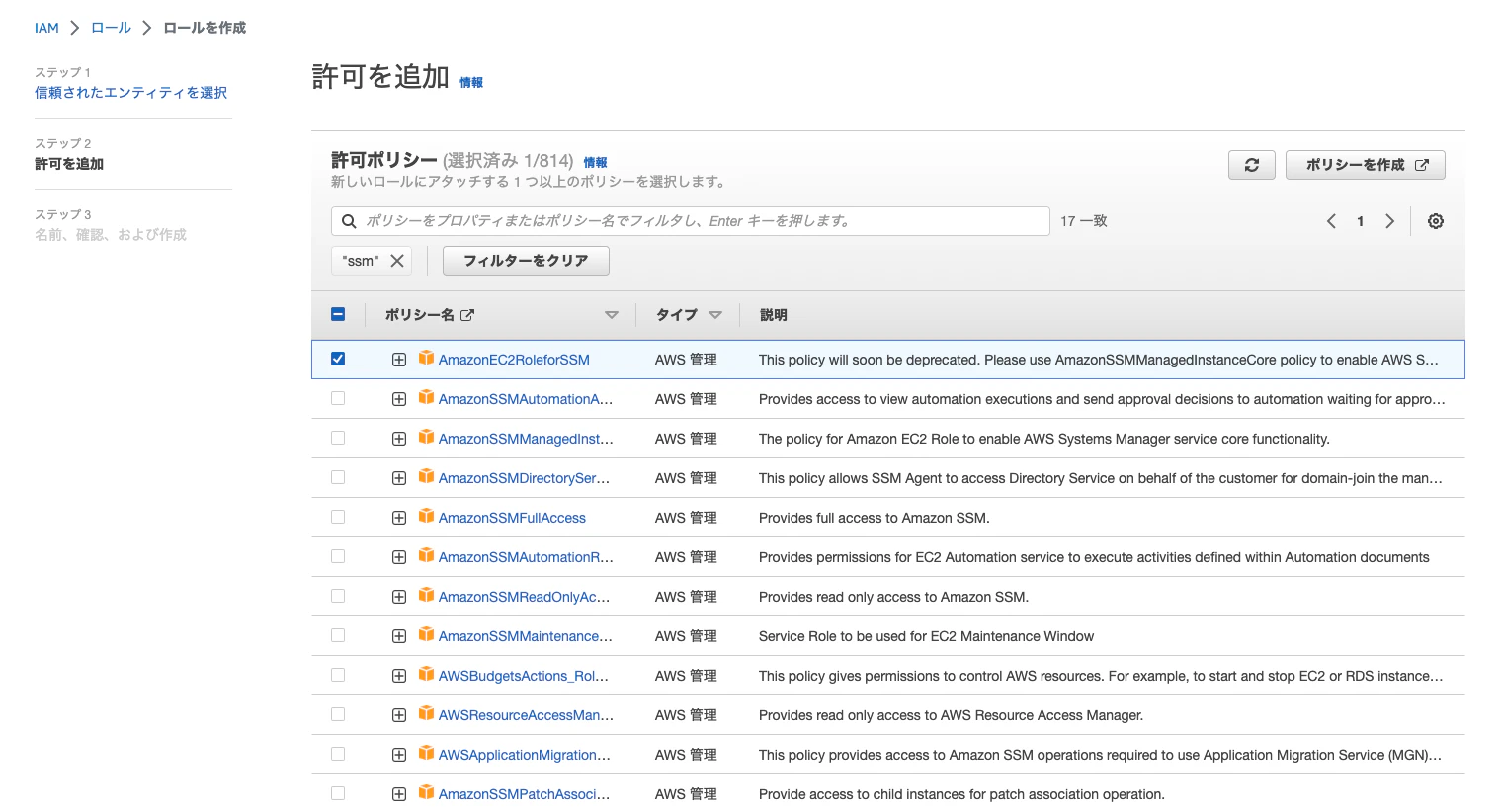Click orange policy icon of AmazonEC2RoleforSSM
The height and width of the screenshot is (812, 1501).
click(426, 358)
